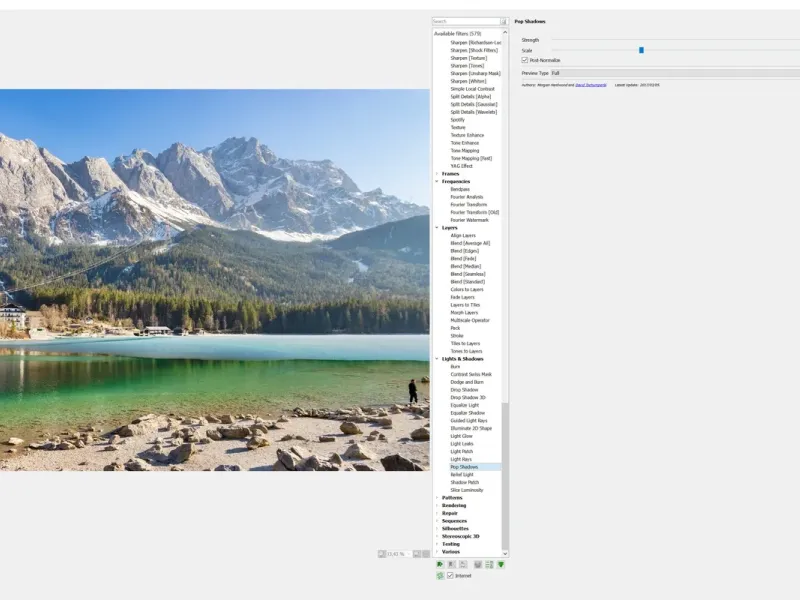Select the Drop Shadow 3D filter
The height and width of the screenshot is (600, 800).
(x=468, y=397)
